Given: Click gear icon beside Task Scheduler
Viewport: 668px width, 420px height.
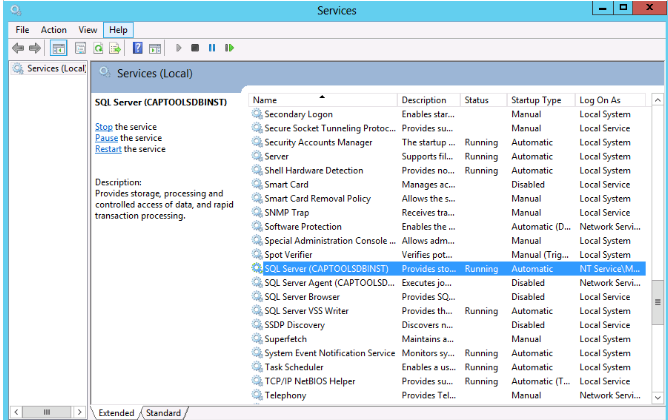Looking at the screenshot, I should coord(257,367).
